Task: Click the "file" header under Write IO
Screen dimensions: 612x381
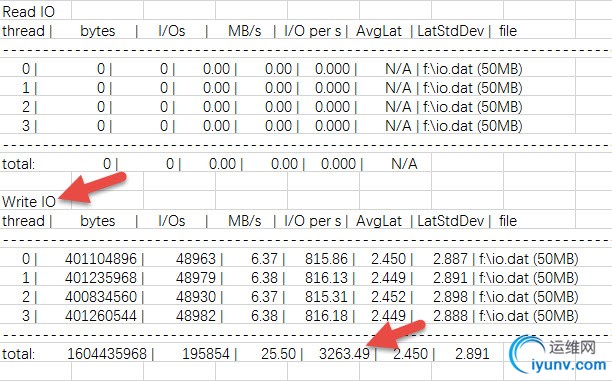Action: click(508, 221)
